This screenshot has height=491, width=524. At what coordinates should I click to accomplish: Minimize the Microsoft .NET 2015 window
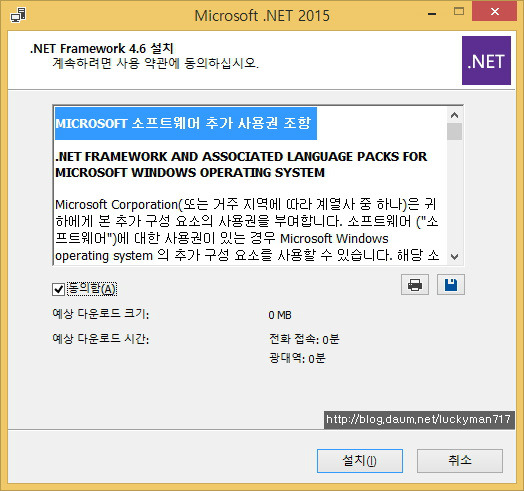pyautogui.click(x=432, y=13)
